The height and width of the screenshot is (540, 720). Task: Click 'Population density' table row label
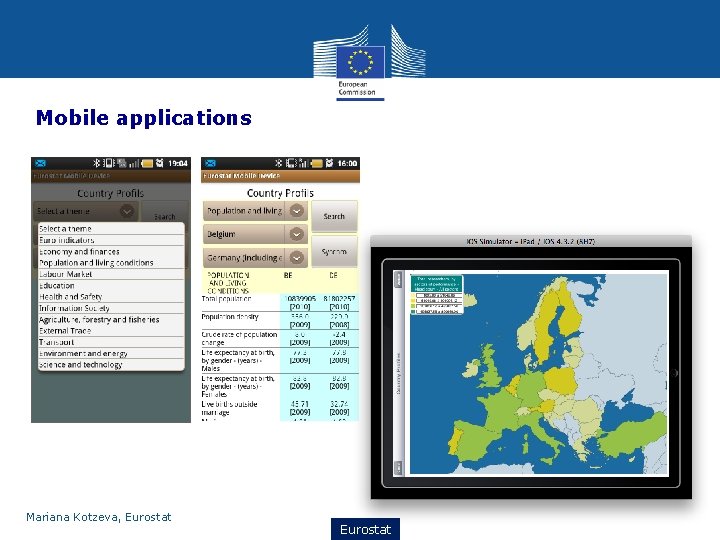click(x=230, y=316)
